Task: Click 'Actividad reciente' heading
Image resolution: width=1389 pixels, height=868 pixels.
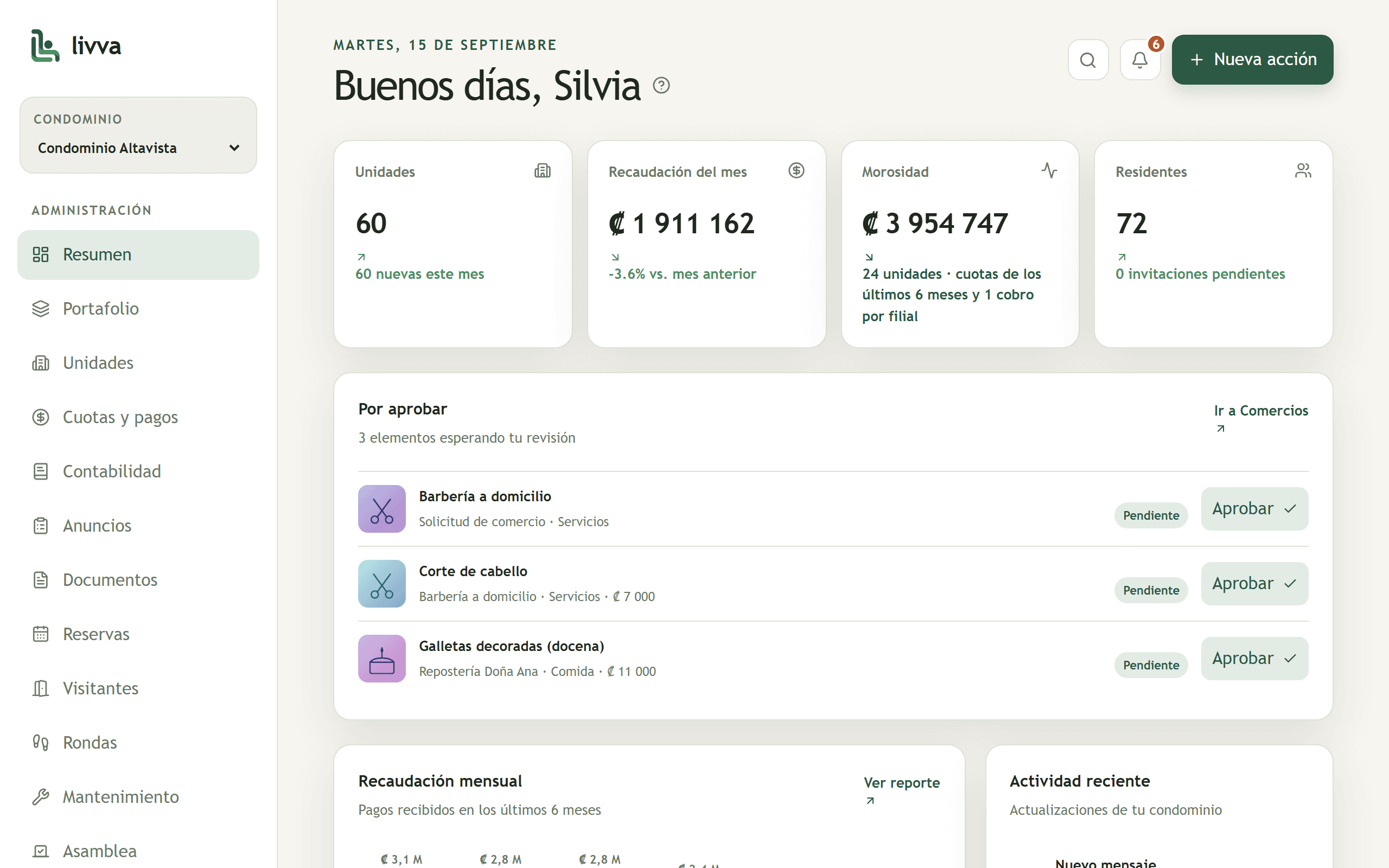Action: pos(1080,781)
